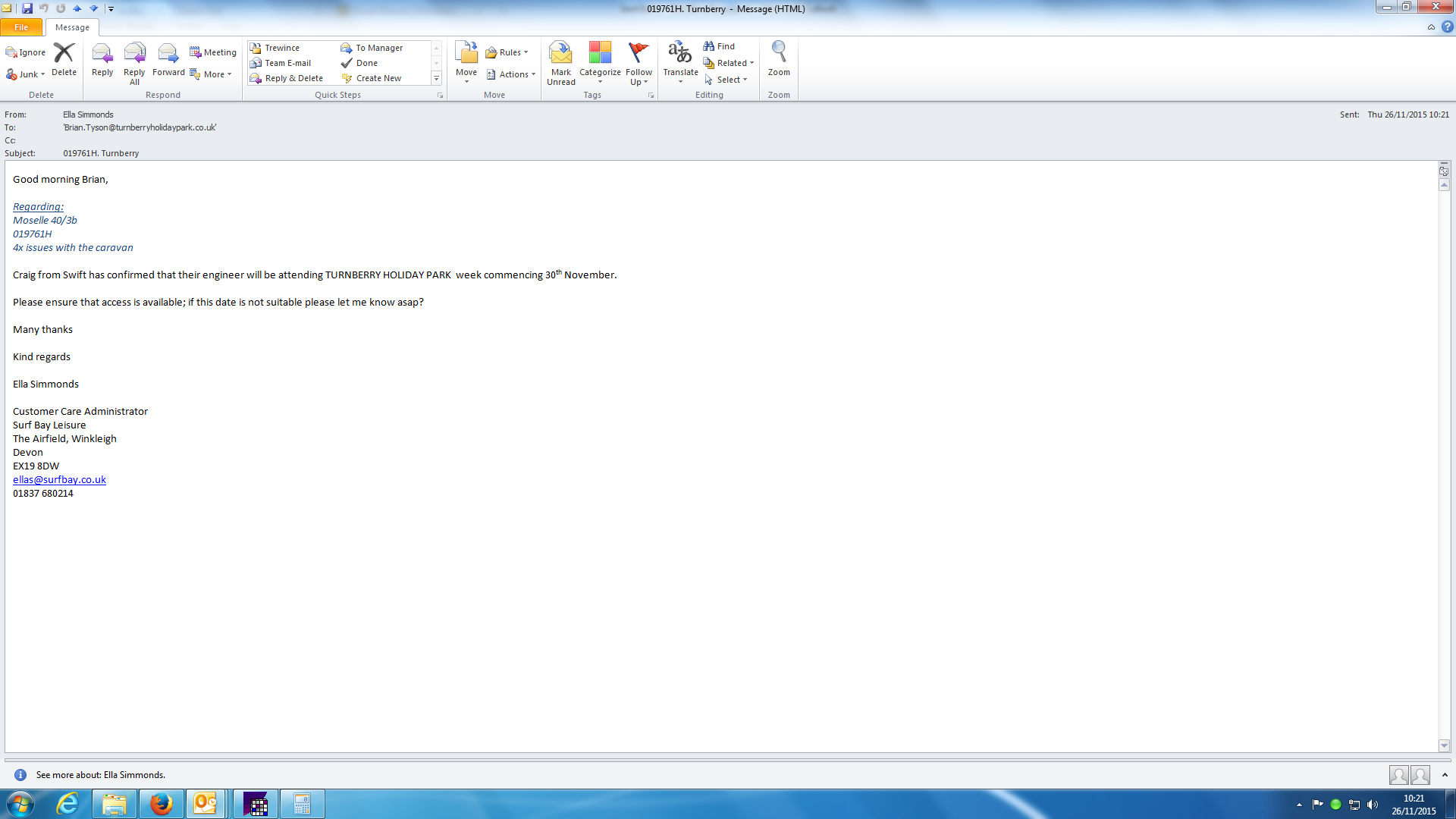Viewport: 1456px width, 819px height.
Task: Expand the People Pane at bottom right
Action: pos(1445,775)
